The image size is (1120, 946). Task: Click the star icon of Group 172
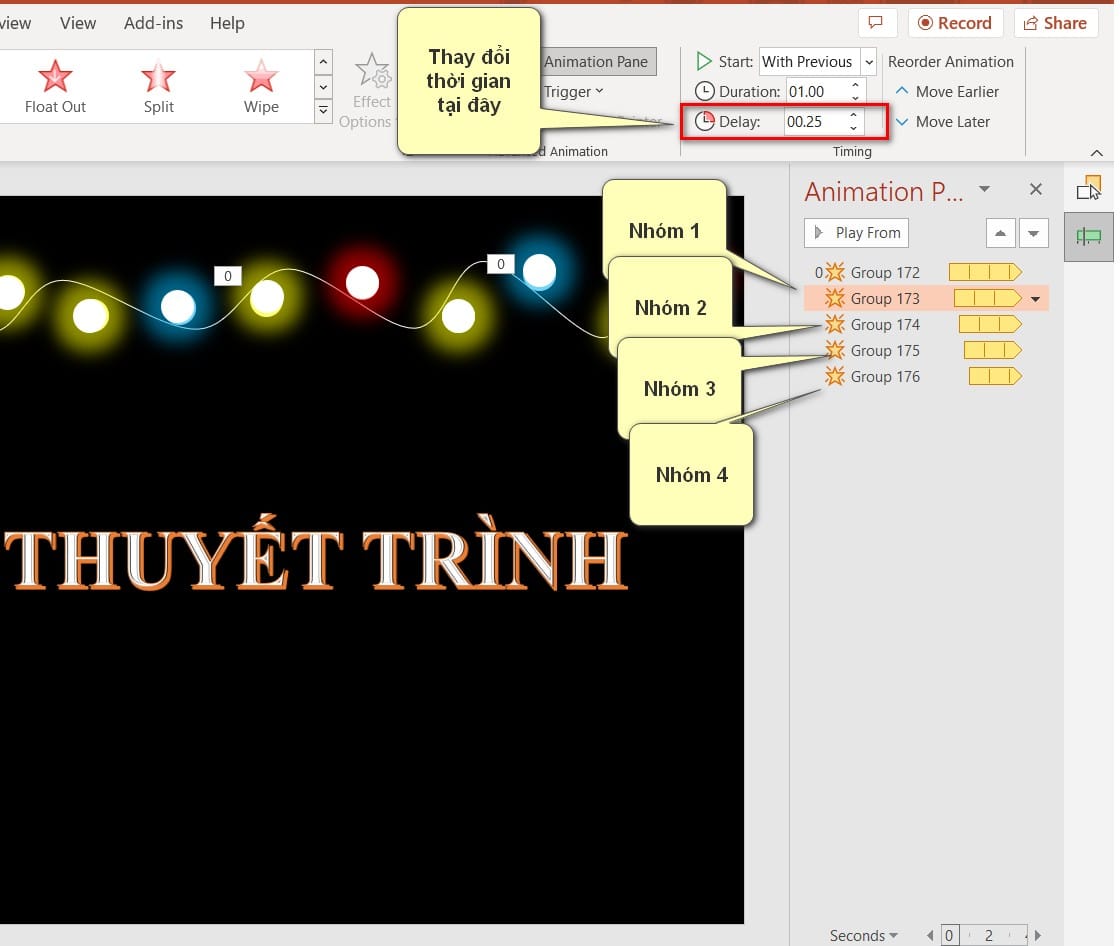click(x=835, y=272)
